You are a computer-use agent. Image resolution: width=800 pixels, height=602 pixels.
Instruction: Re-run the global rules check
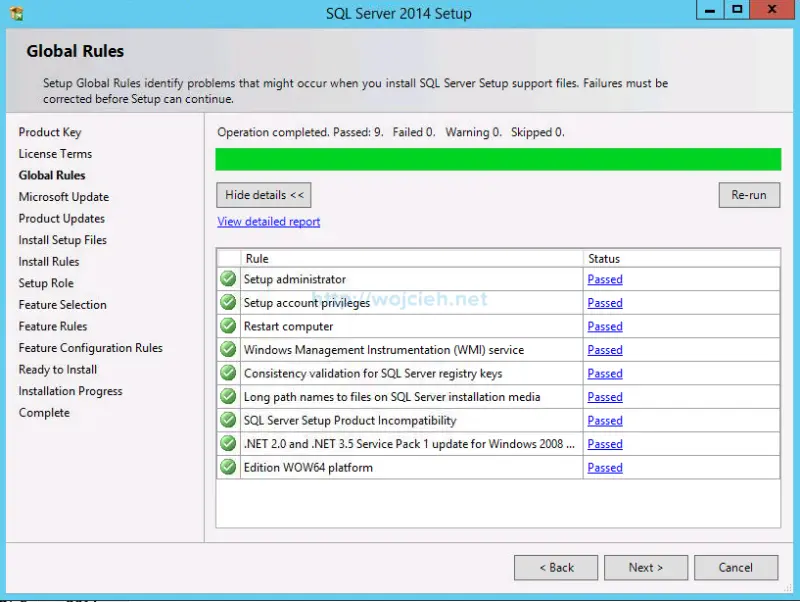(x=749, y=194)
